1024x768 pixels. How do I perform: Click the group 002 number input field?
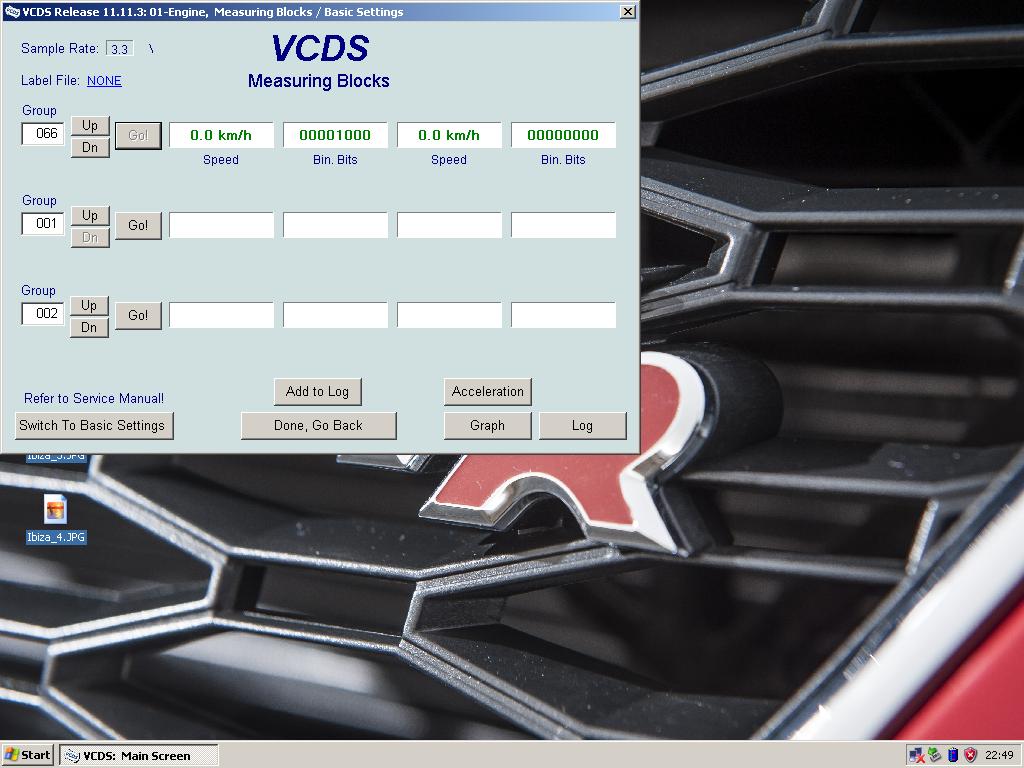click(x=44, y=314)
